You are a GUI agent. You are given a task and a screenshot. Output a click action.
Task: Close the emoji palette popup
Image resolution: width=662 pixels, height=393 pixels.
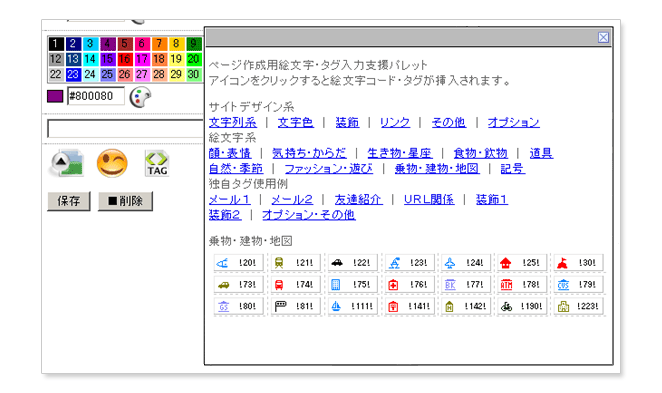click(603, 38)
